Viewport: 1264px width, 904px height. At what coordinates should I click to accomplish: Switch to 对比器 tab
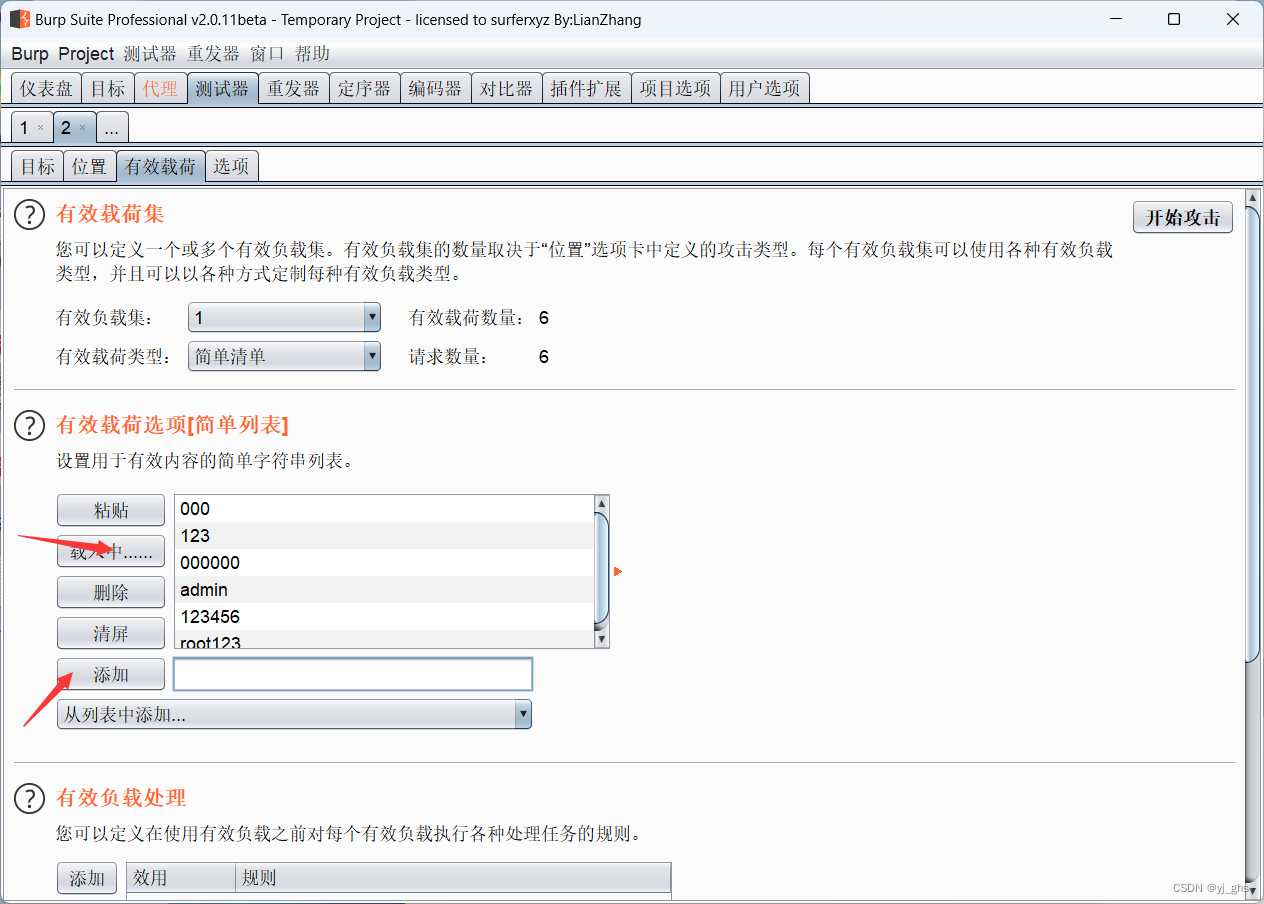point(506,88)
